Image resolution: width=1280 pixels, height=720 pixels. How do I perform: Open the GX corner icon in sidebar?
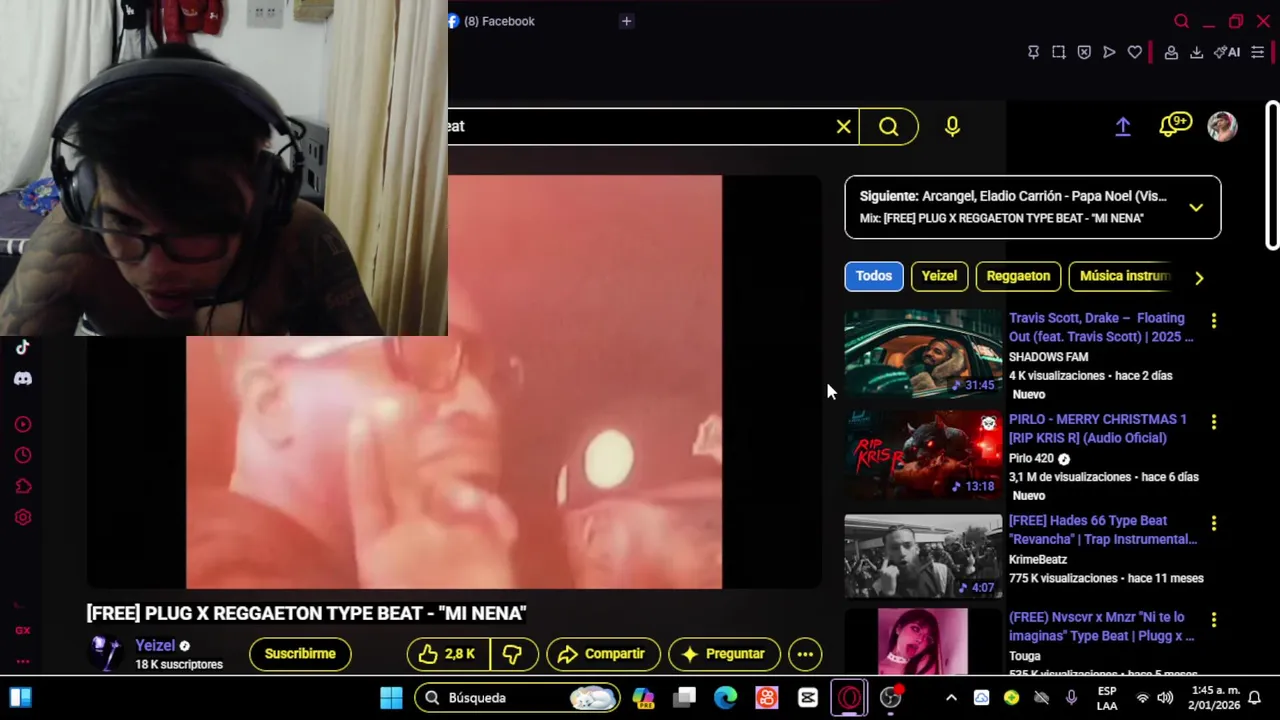coord(23,630)
